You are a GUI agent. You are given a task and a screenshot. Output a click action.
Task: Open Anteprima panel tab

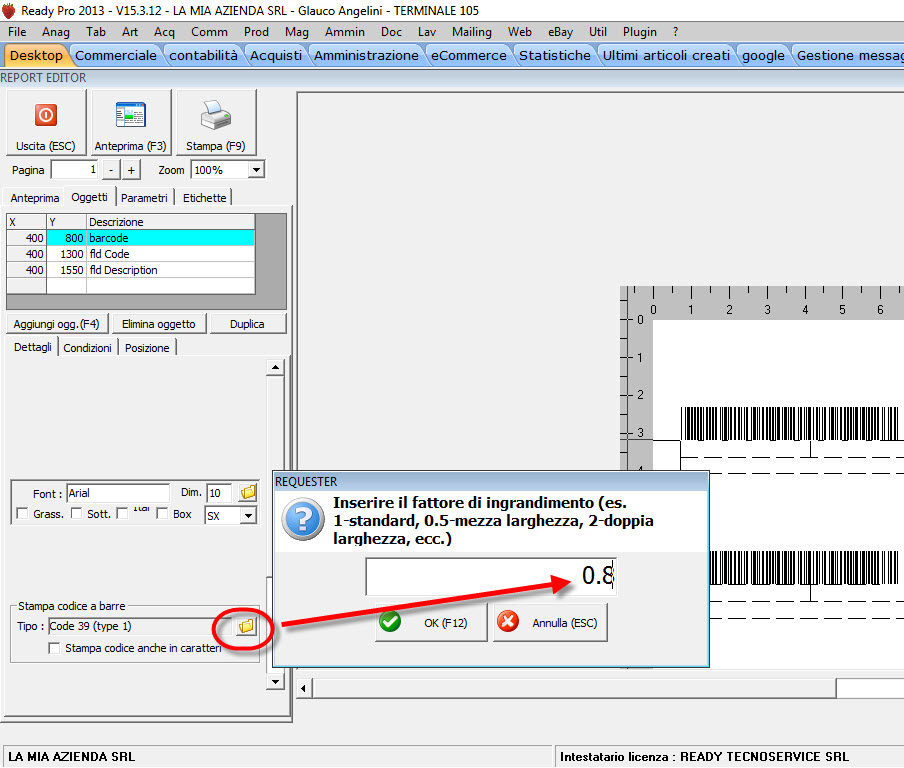(35, 198)
